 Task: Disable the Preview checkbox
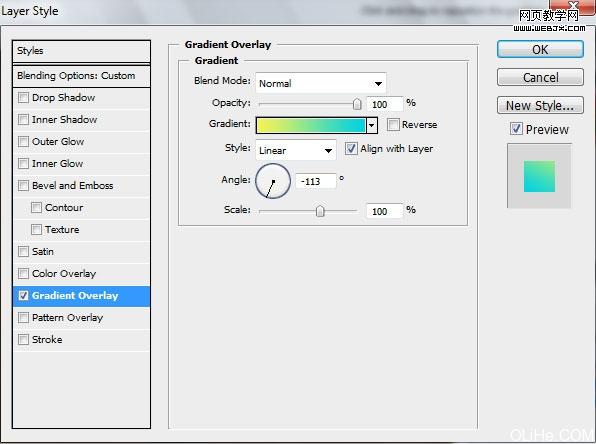516,129
